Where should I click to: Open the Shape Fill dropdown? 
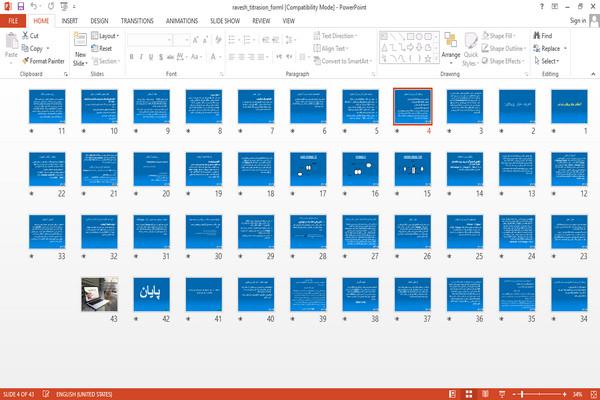(498, 36)
